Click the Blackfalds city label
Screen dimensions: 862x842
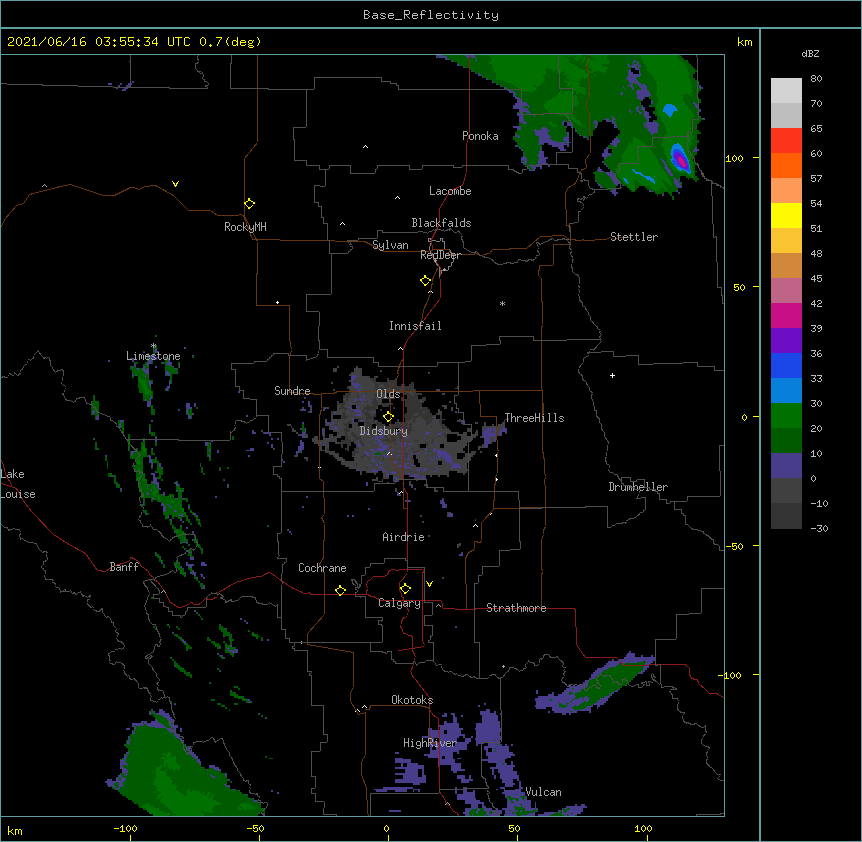point(441,223)
